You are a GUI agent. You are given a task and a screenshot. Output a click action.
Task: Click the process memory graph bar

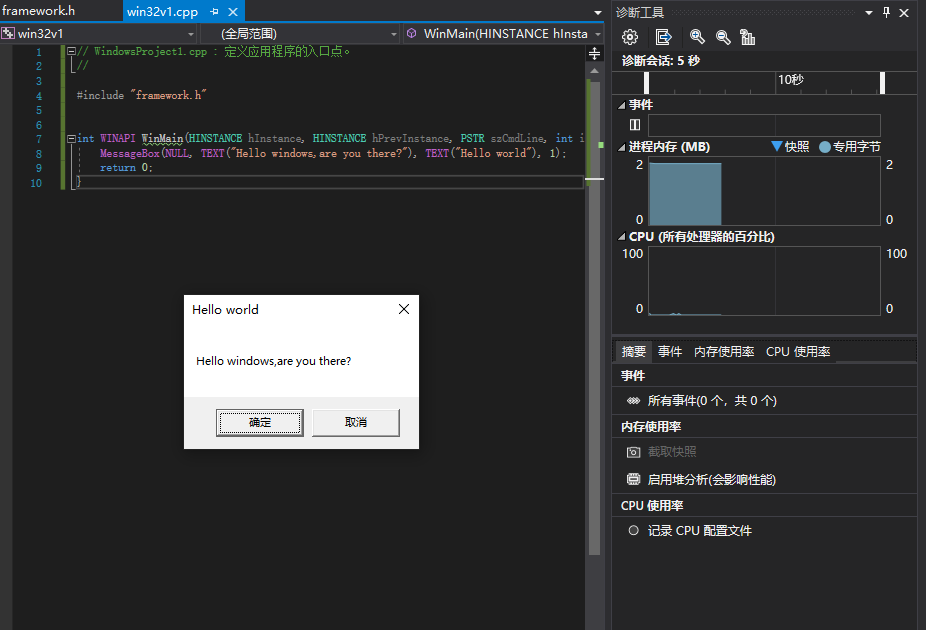coord(685,194)
